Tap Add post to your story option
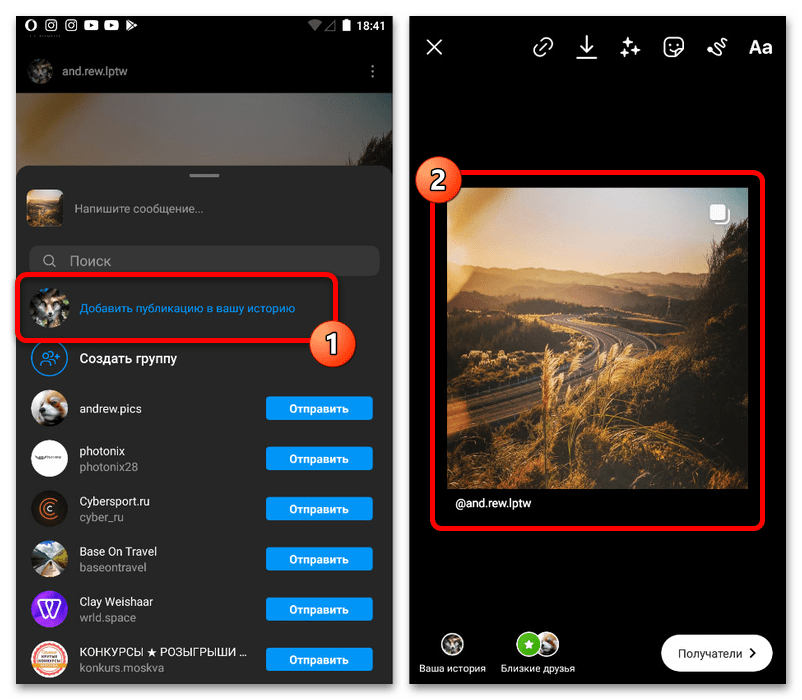Screen dimensions: 802x700 [187, 309]
